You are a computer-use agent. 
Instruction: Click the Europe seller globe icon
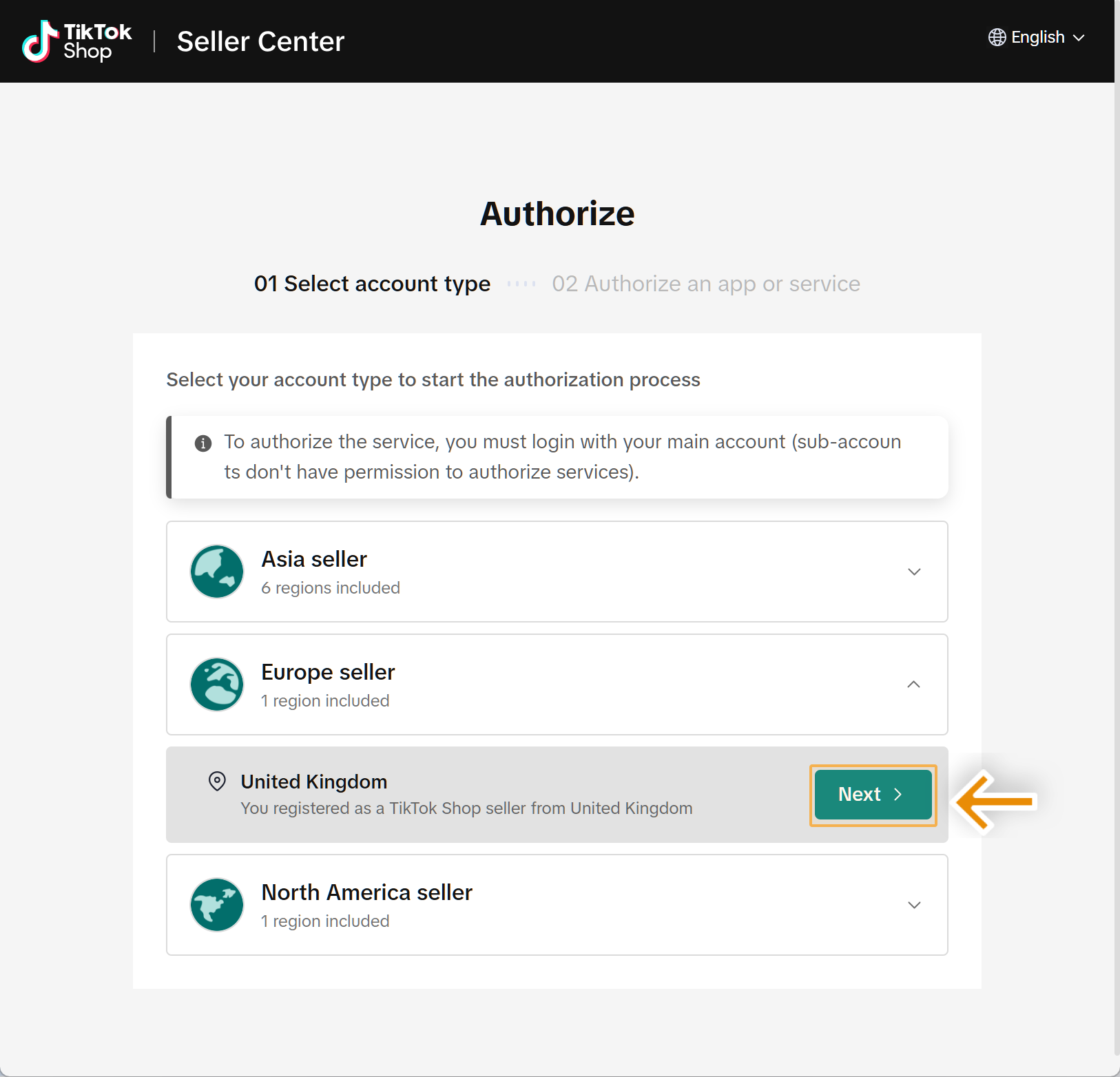(x=217, y=684)
